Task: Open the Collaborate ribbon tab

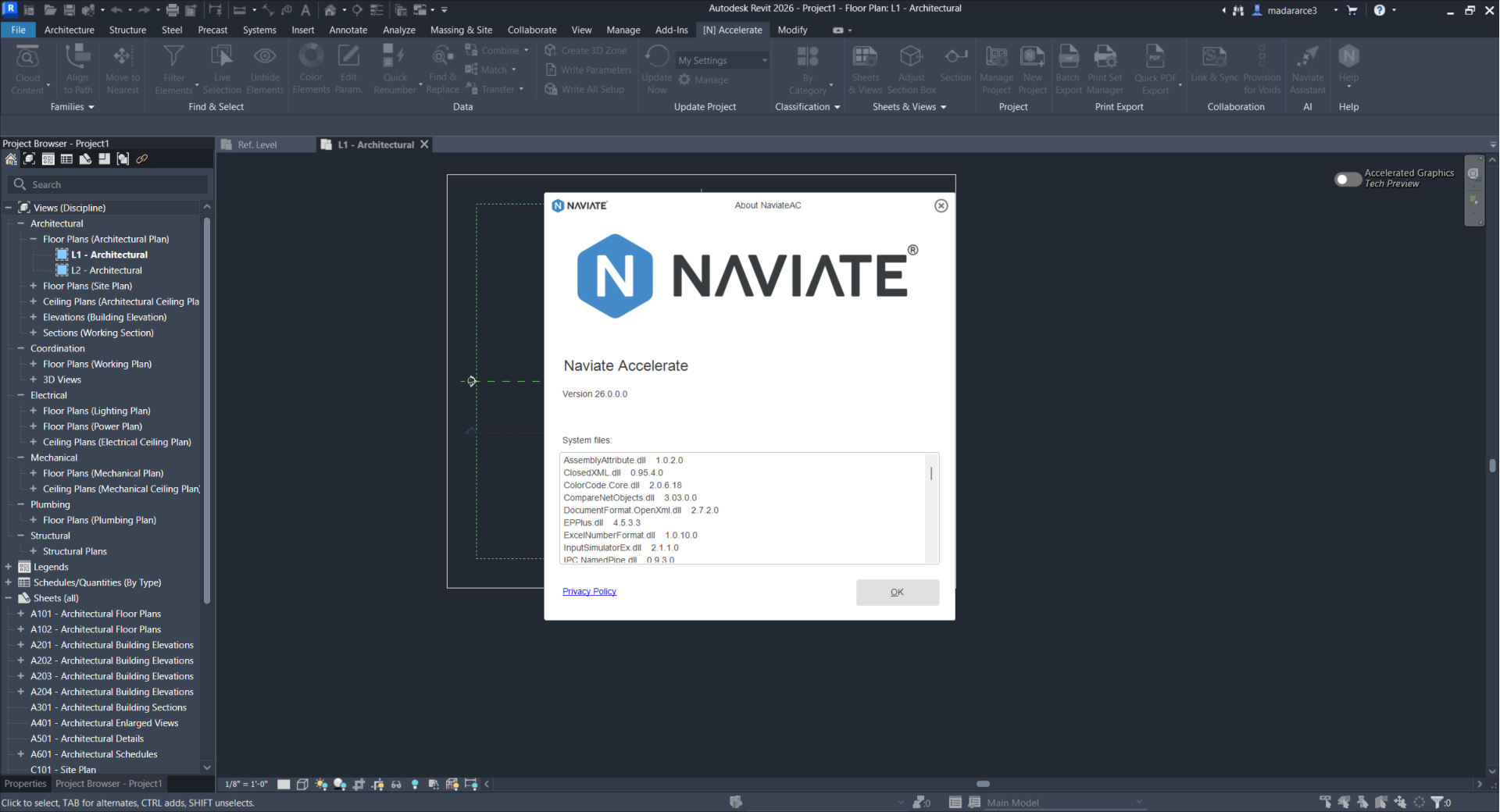Action: [x=532, y=30]
